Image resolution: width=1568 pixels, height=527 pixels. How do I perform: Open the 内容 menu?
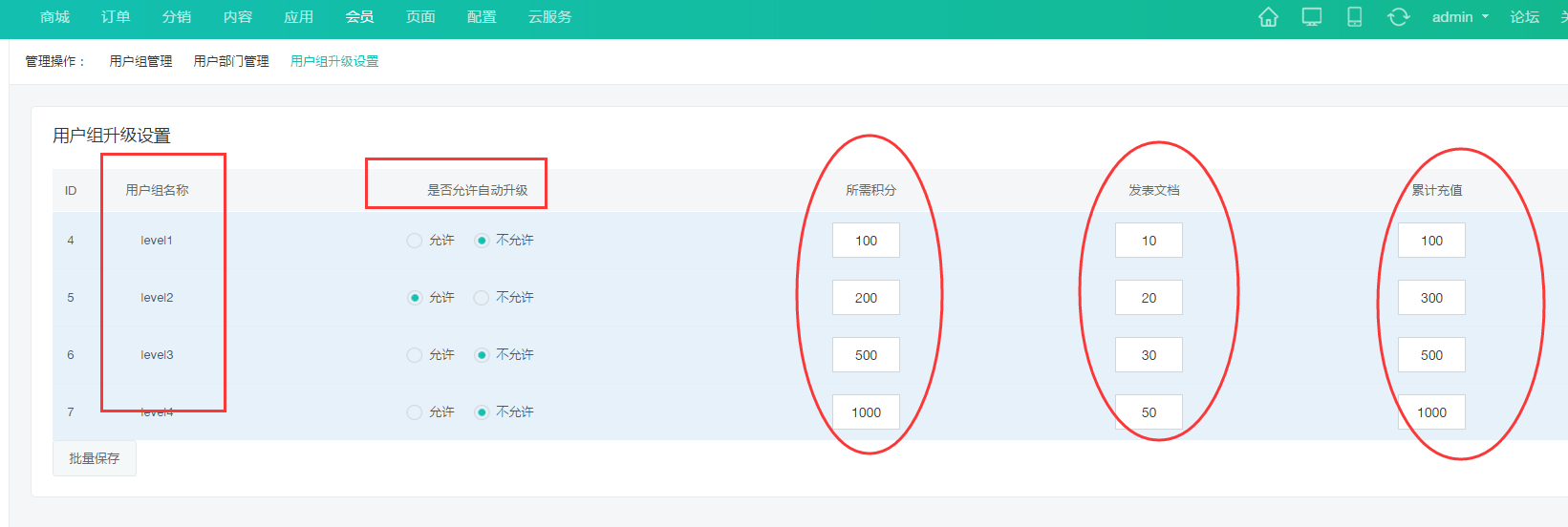click(238, 17)
